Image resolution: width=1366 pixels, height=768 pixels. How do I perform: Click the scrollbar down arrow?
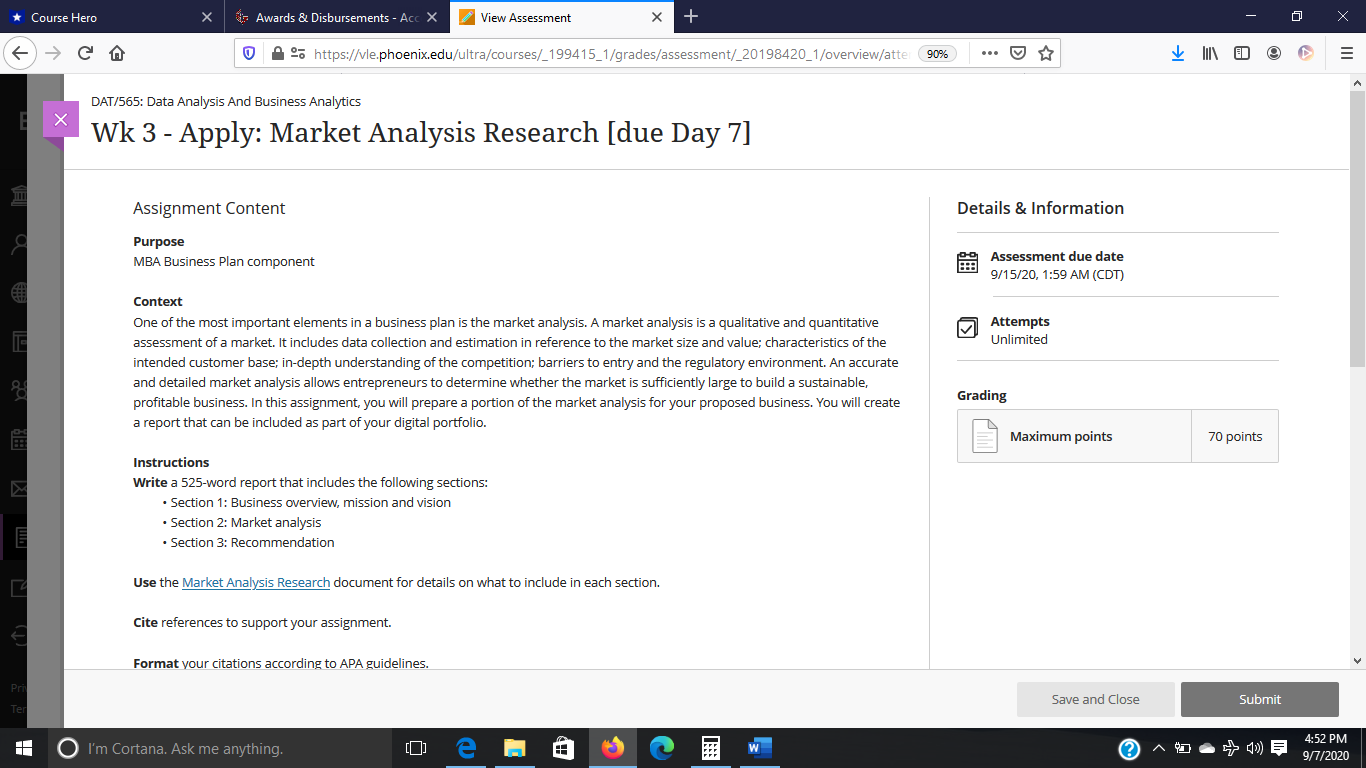(1357, 661)
